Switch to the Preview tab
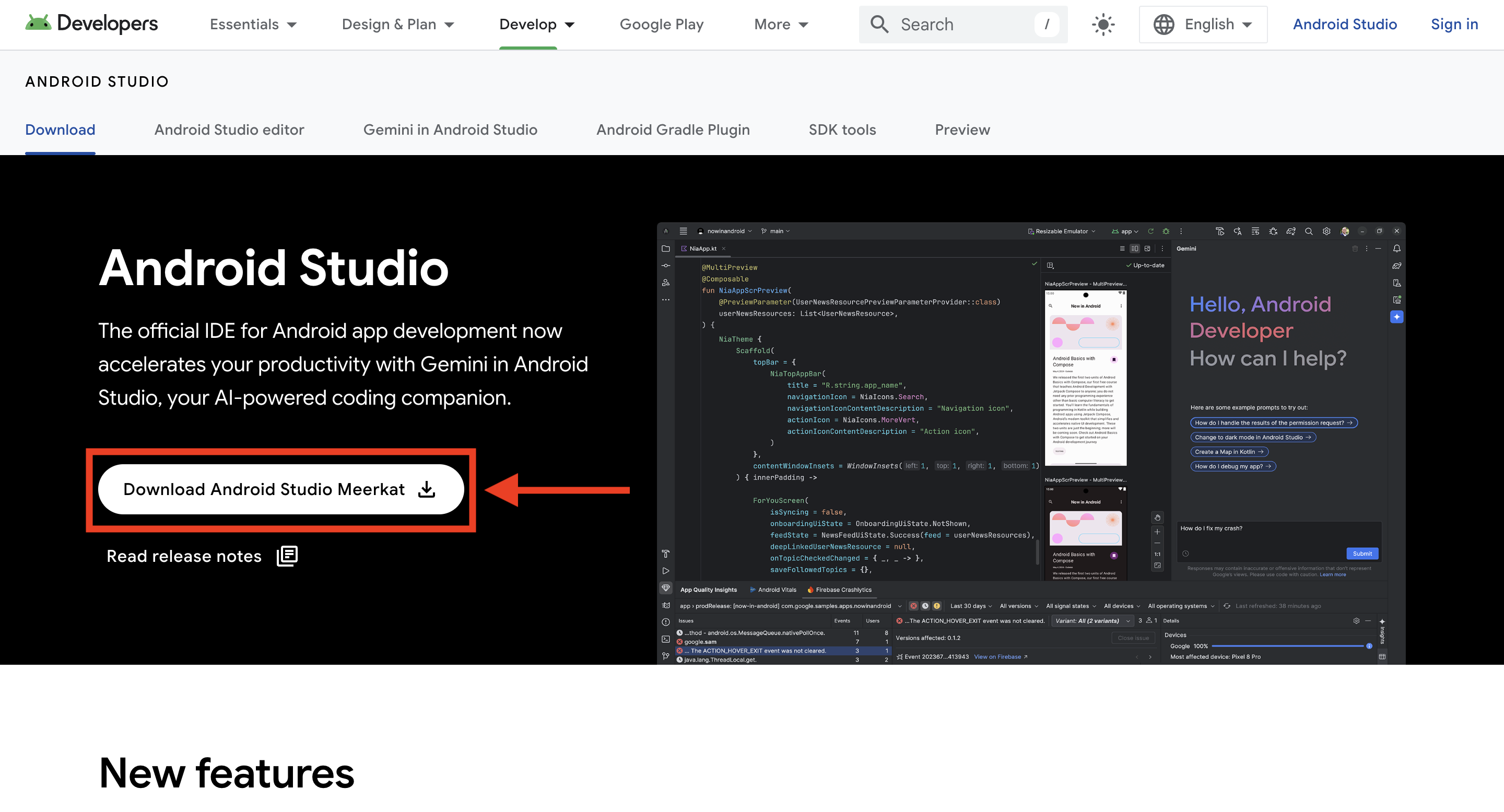 point(962,130)
